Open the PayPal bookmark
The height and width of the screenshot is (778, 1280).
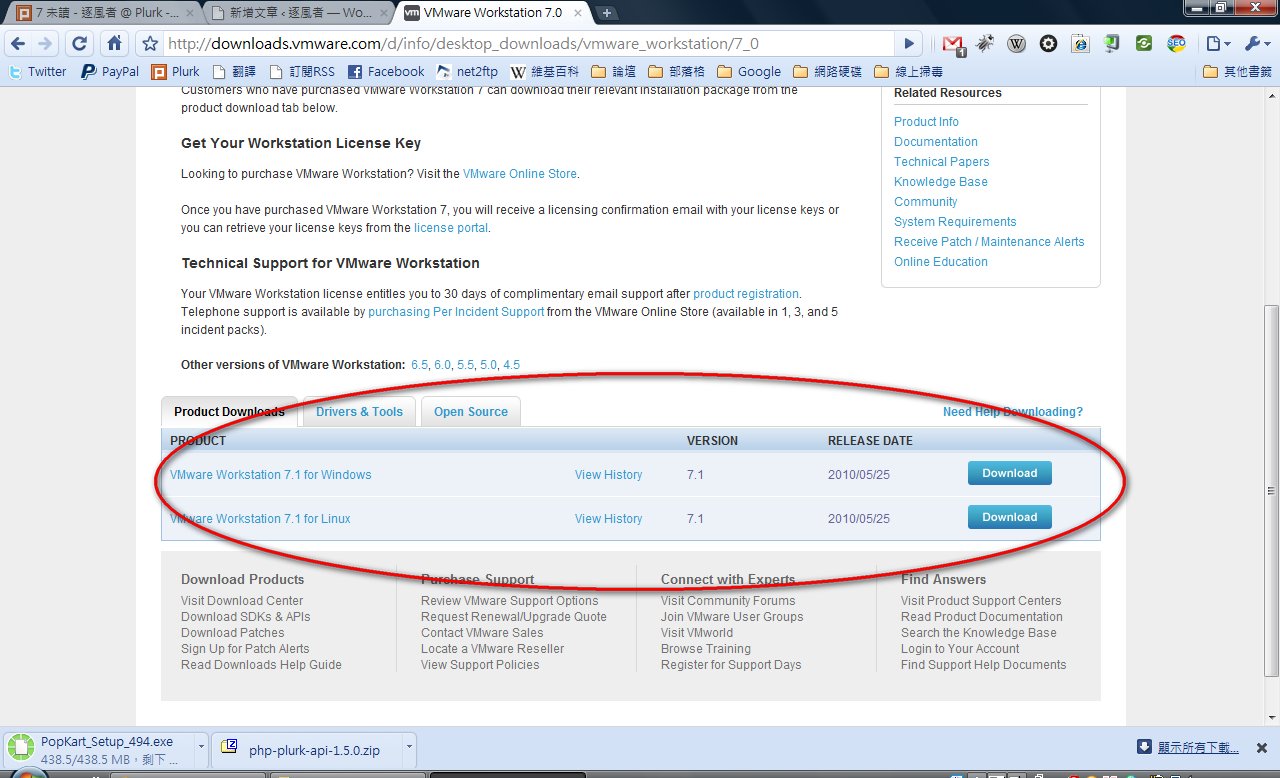point(110,72)
